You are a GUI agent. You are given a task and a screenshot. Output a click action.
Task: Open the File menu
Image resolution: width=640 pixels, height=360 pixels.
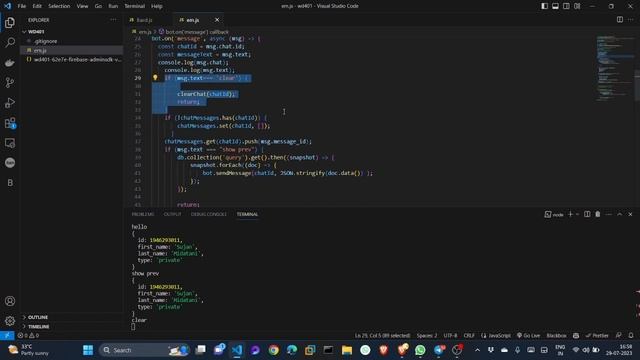[x=22, y=6]
